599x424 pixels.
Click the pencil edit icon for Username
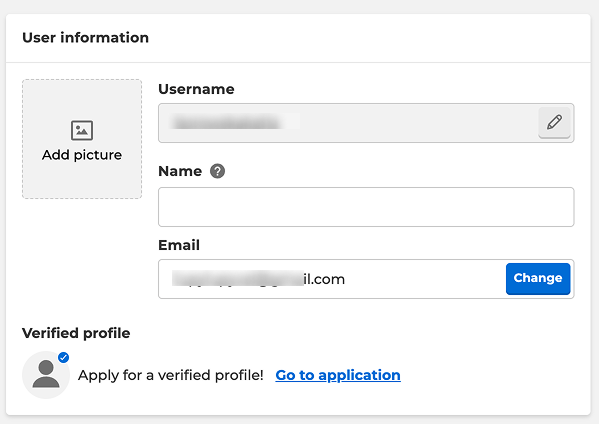pyautogui.click(x=554, y=123)
